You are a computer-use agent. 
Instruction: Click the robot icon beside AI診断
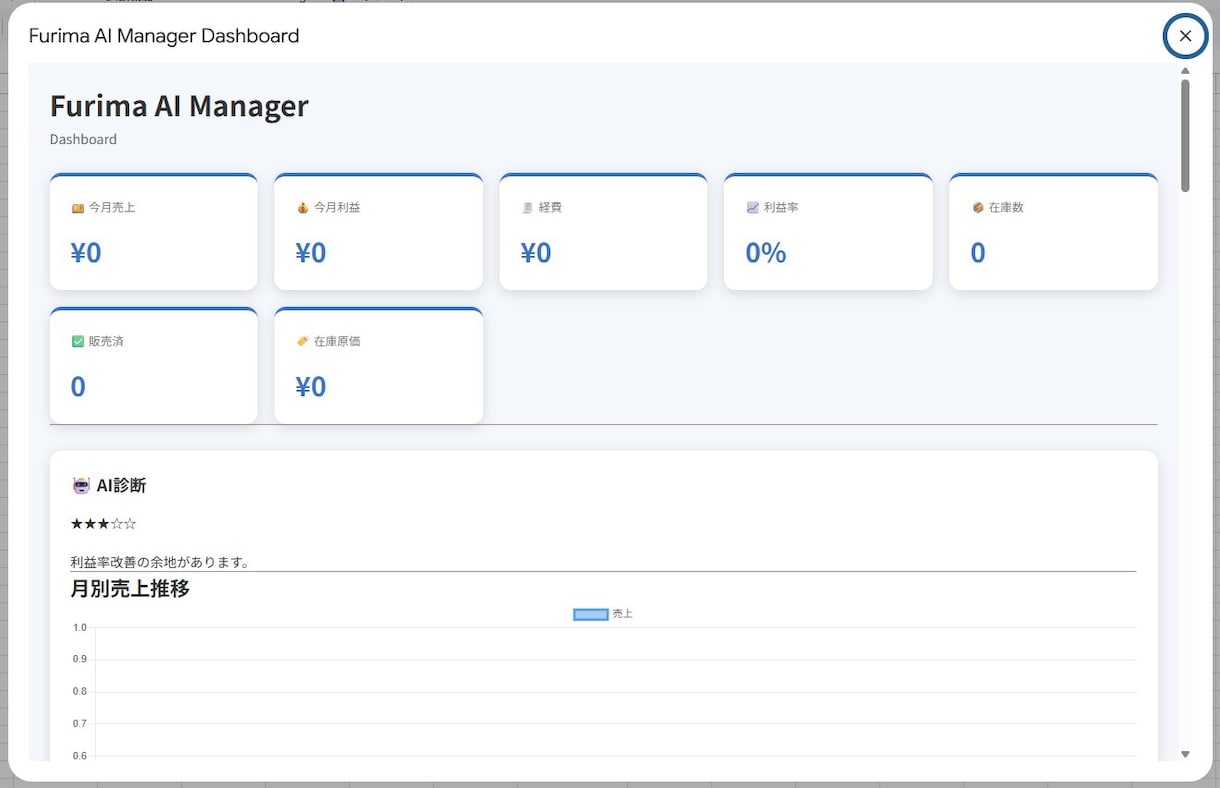(x=81, y=486)
